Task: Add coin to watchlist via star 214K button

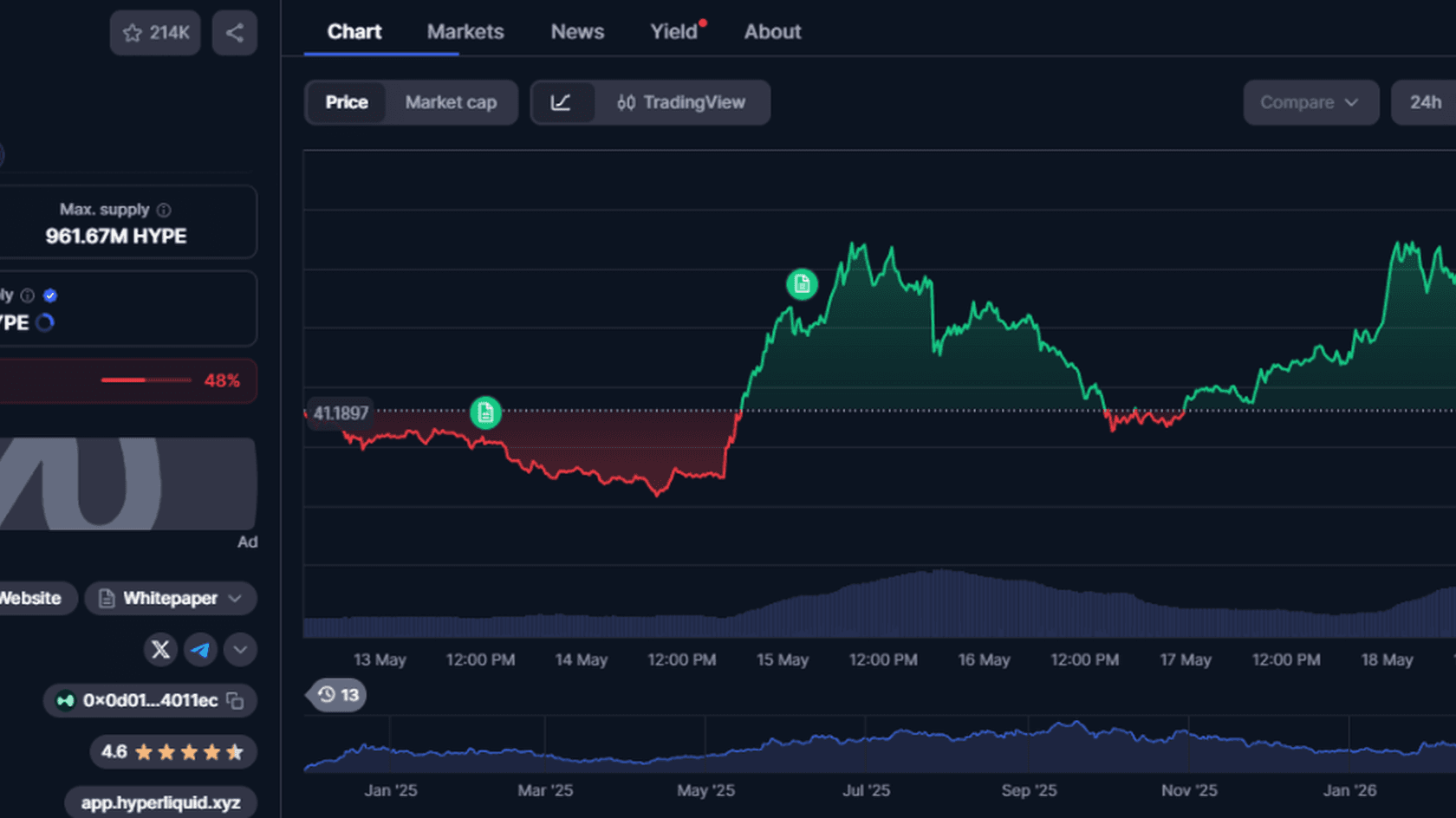Action: (155, 33)
